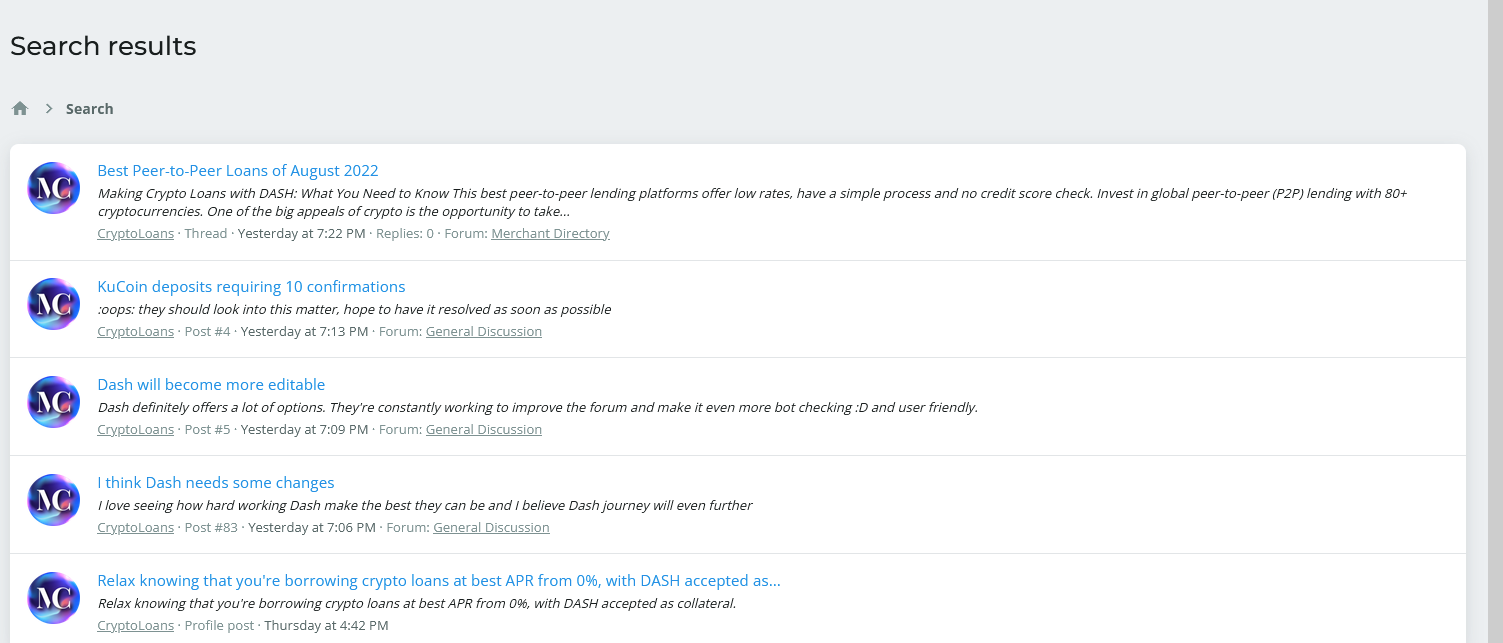Image resolution: width=1503 pixels, height=643 pixels.
Task: Open KuCoin deposits requiring 10 confirmations
Action: click(251, 287)
